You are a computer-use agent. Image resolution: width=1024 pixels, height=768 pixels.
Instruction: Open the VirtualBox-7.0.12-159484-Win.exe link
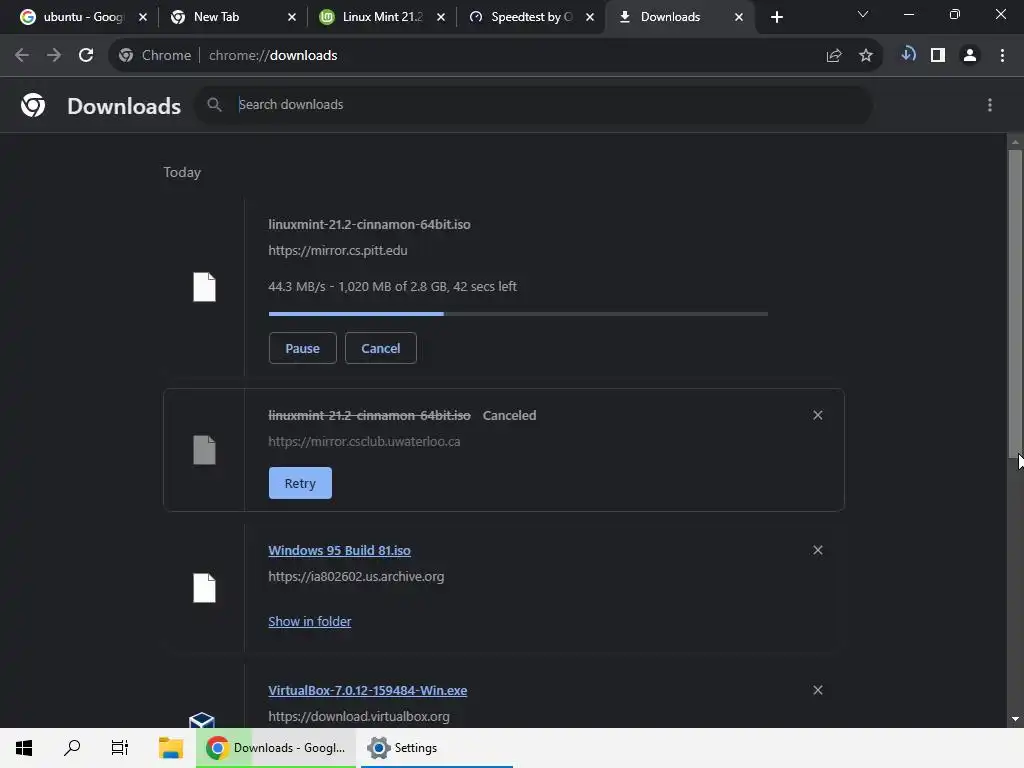point(368,690)
